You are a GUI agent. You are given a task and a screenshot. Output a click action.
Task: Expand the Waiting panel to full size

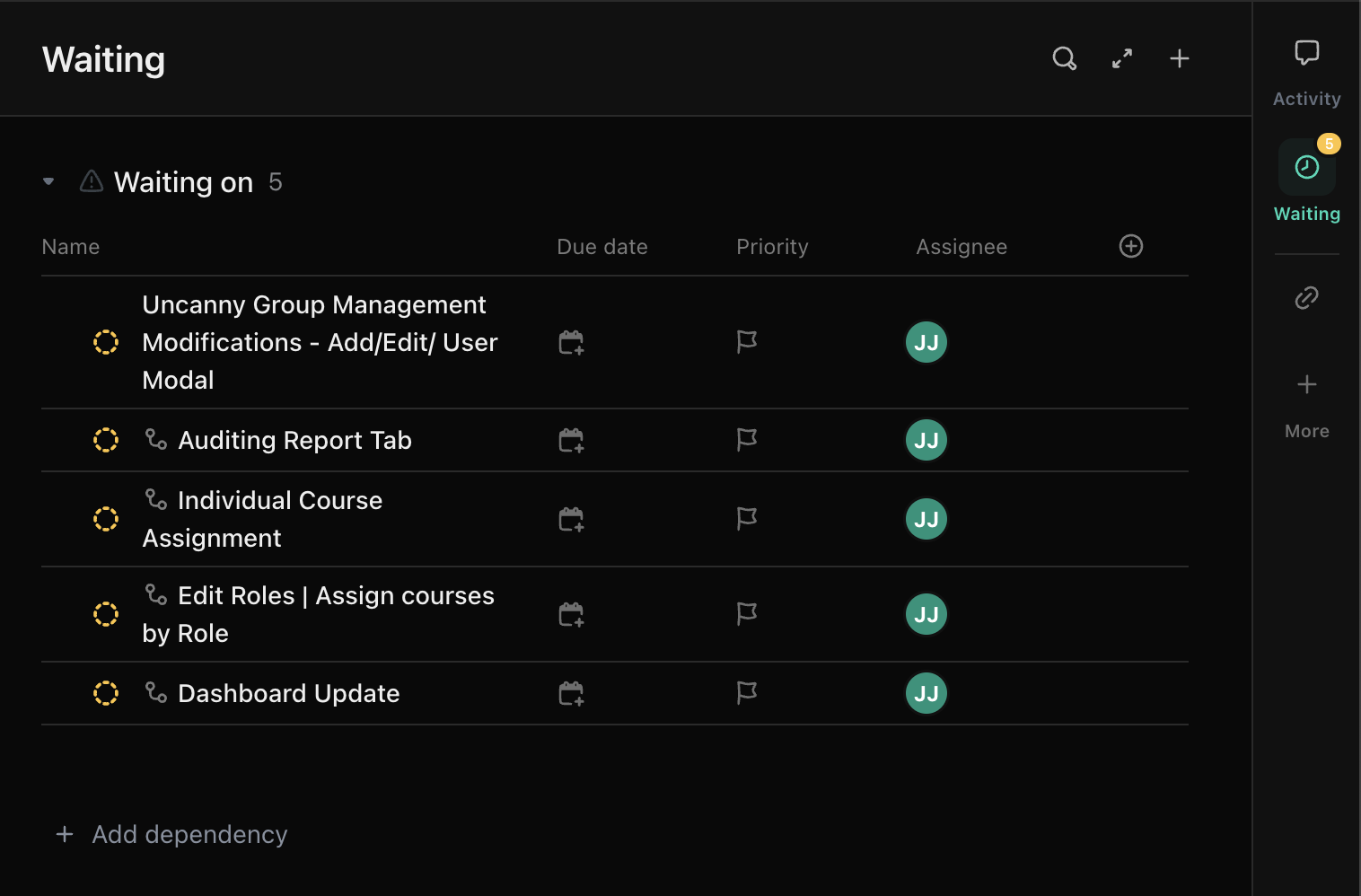point(1122,59)
